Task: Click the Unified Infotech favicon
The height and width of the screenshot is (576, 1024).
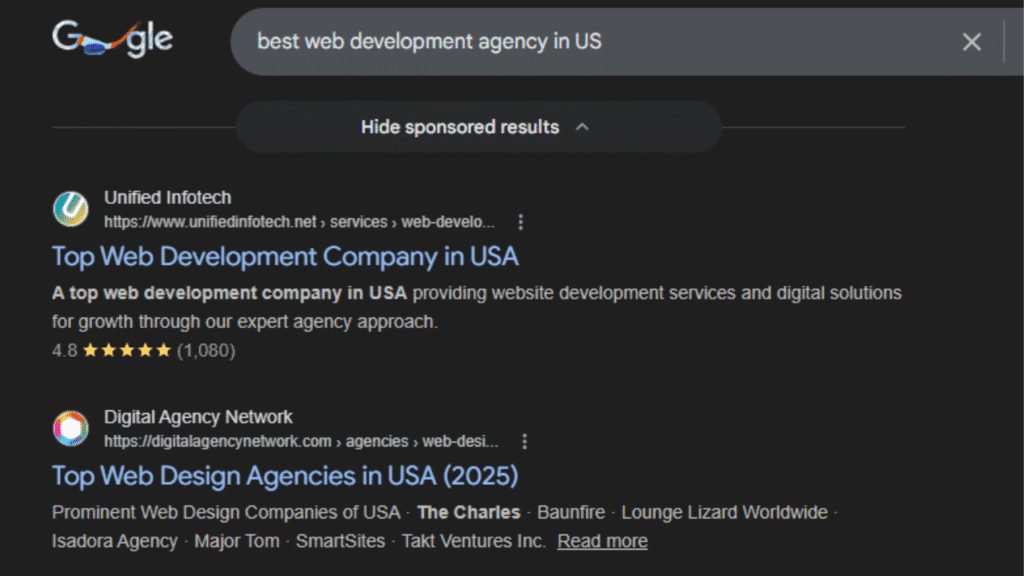Action: 70,209
